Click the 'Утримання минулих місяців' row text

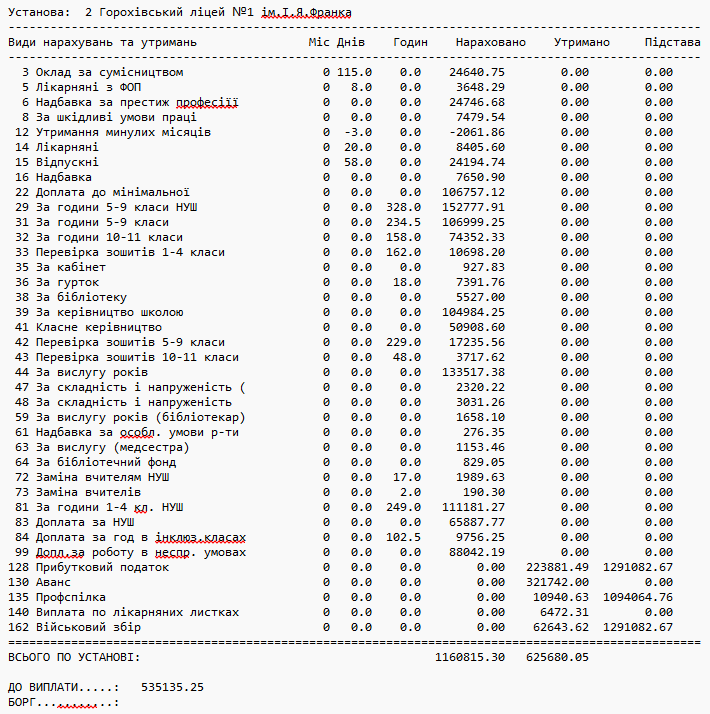pyautogui.click(x=123, y=132)
